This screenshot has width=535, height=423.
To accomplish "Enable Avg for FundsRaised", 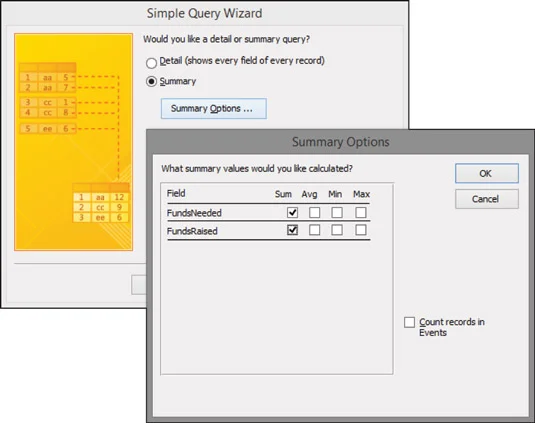I will 314,230.
